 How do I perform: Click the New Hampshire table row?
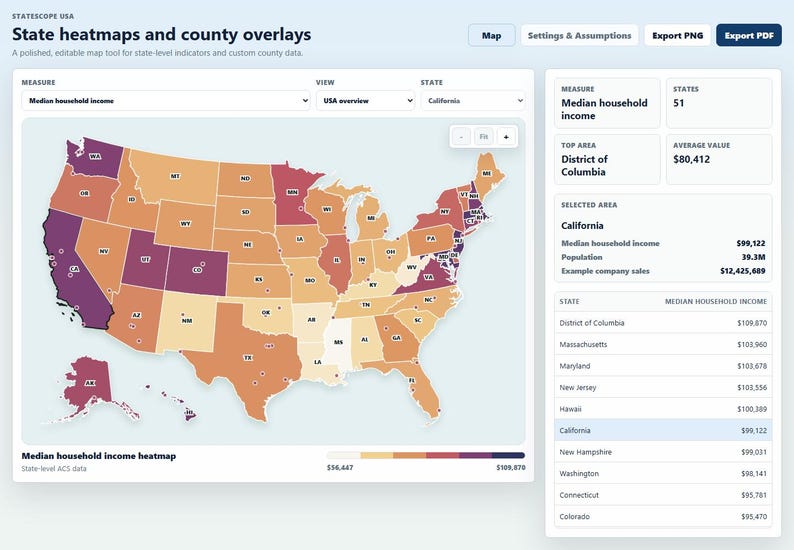[663, 452]
